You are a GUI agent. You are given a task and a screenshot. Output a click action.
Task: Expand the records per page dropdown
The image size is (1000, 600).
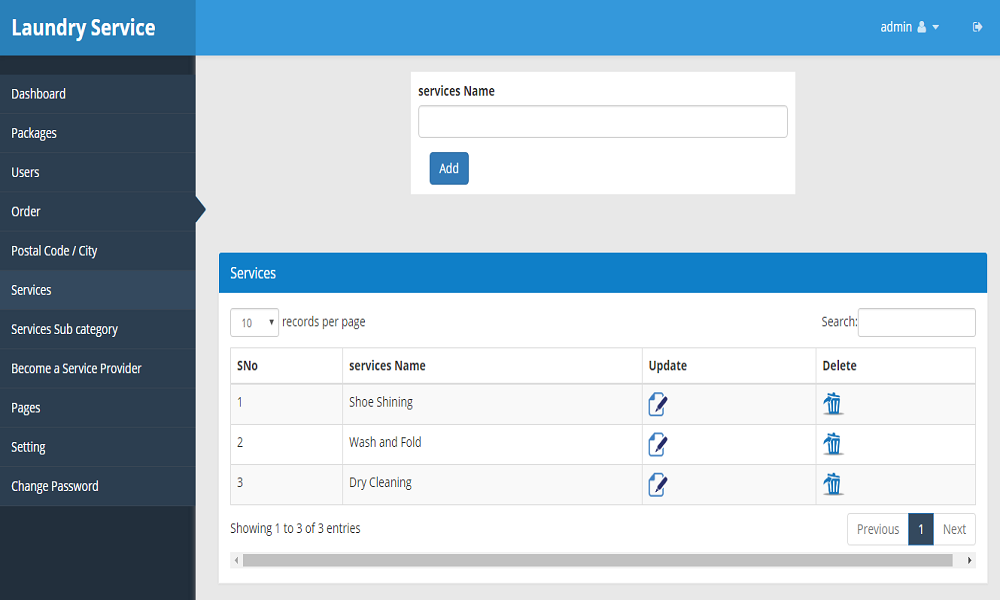[x=254, y=322]
